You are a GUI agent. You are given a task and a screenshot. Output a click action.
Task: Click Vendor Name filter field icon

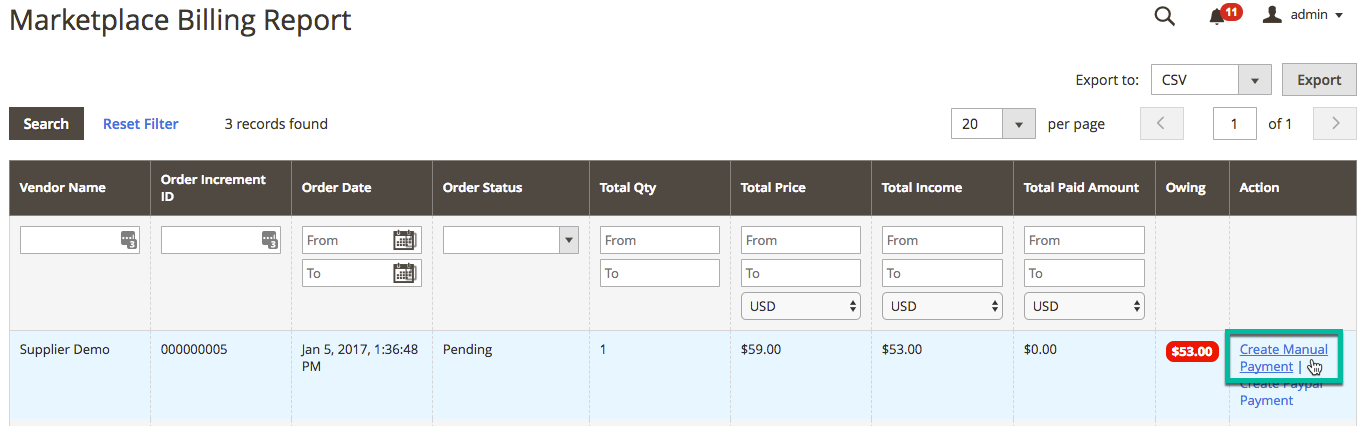pos(128,240)
